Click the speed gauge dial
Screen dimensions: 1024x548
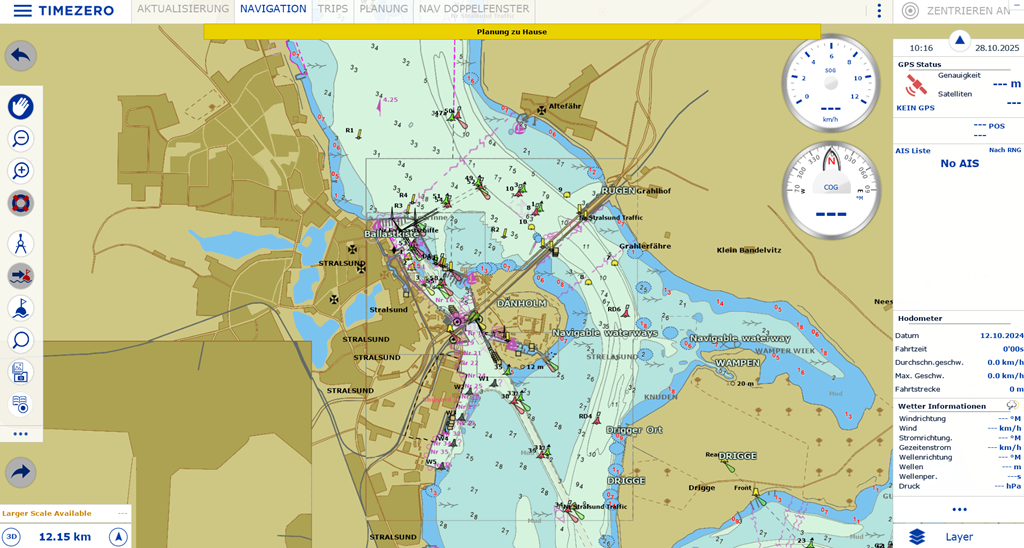[x=830, y=84]
